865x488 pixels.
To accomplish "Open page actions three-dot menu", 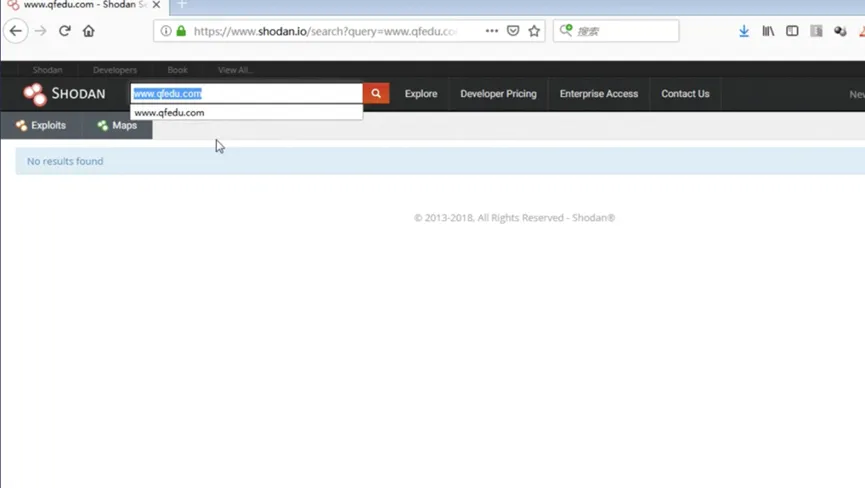I will click(x=492, y=31).
